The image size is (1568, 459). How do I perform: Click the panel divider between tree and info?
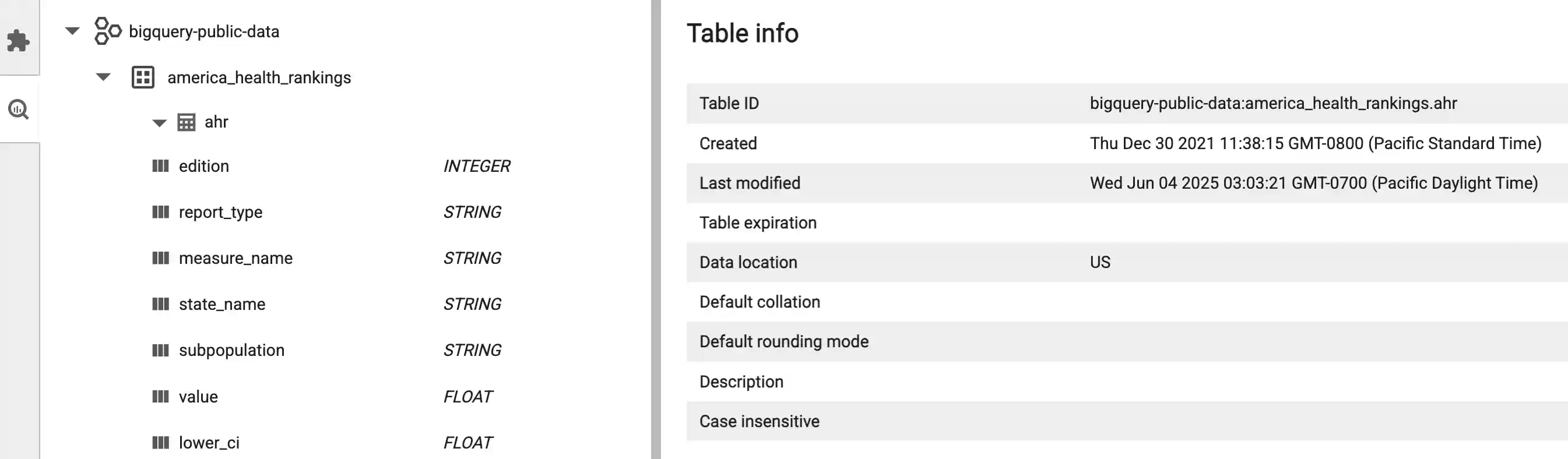[x=656, y=230]
